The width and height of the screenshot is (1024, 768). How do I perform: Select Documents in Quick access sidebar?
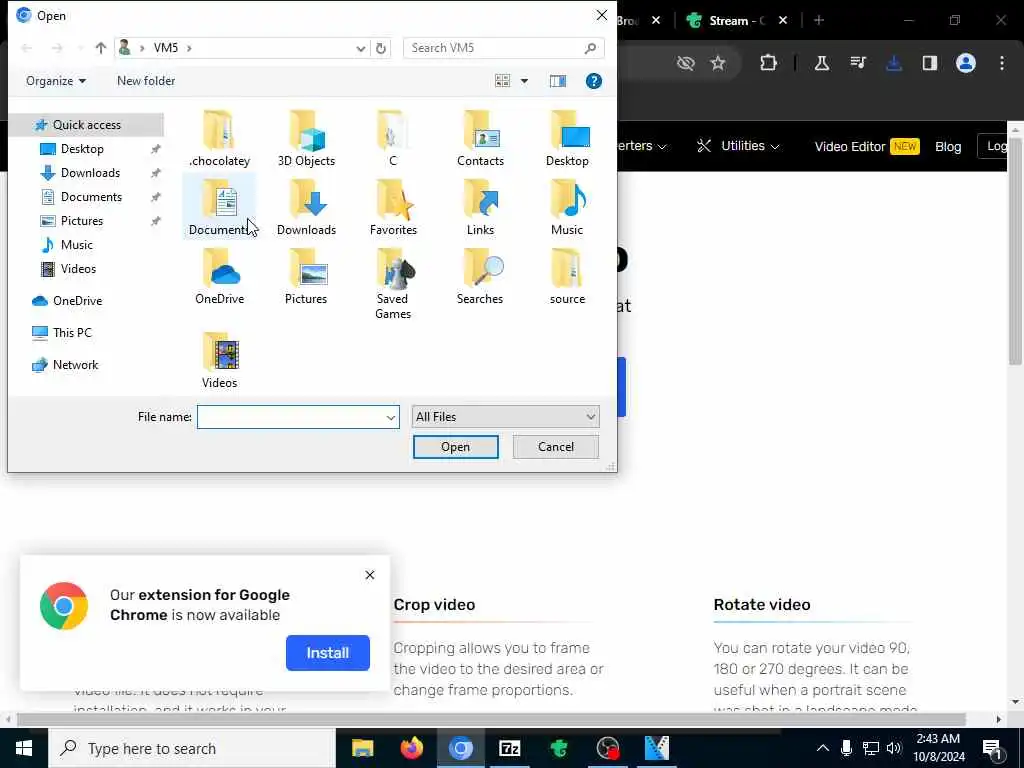pos(91,197)
